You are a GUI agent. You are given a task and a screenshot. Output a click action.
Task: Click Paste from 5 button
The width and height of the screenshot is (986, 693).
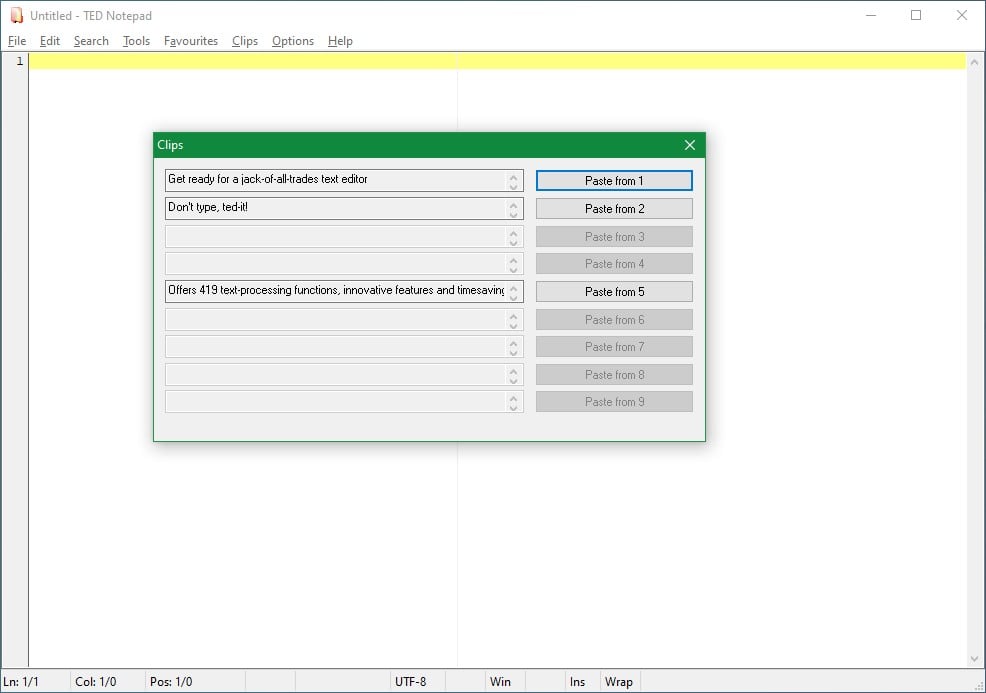614,292
